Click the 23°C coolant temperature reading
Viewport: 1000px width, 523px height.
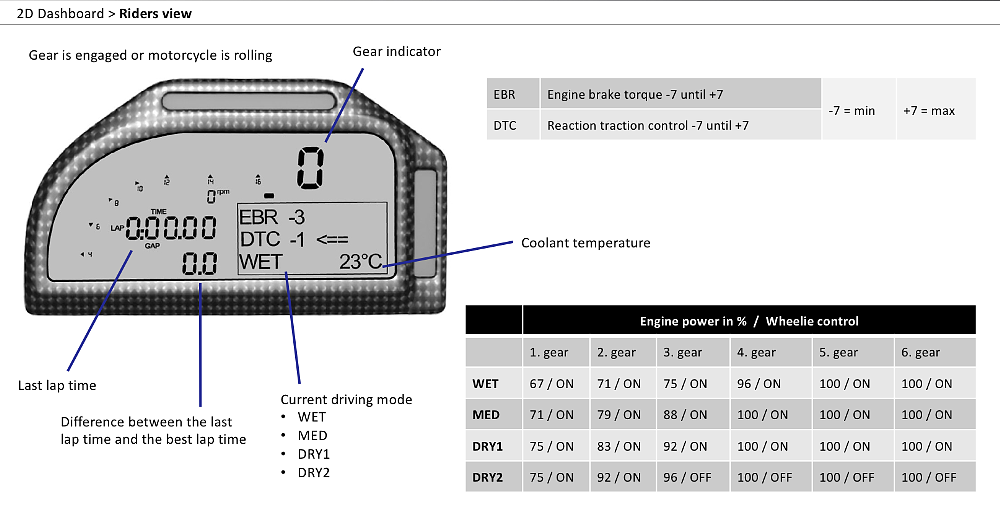(361, 263)
